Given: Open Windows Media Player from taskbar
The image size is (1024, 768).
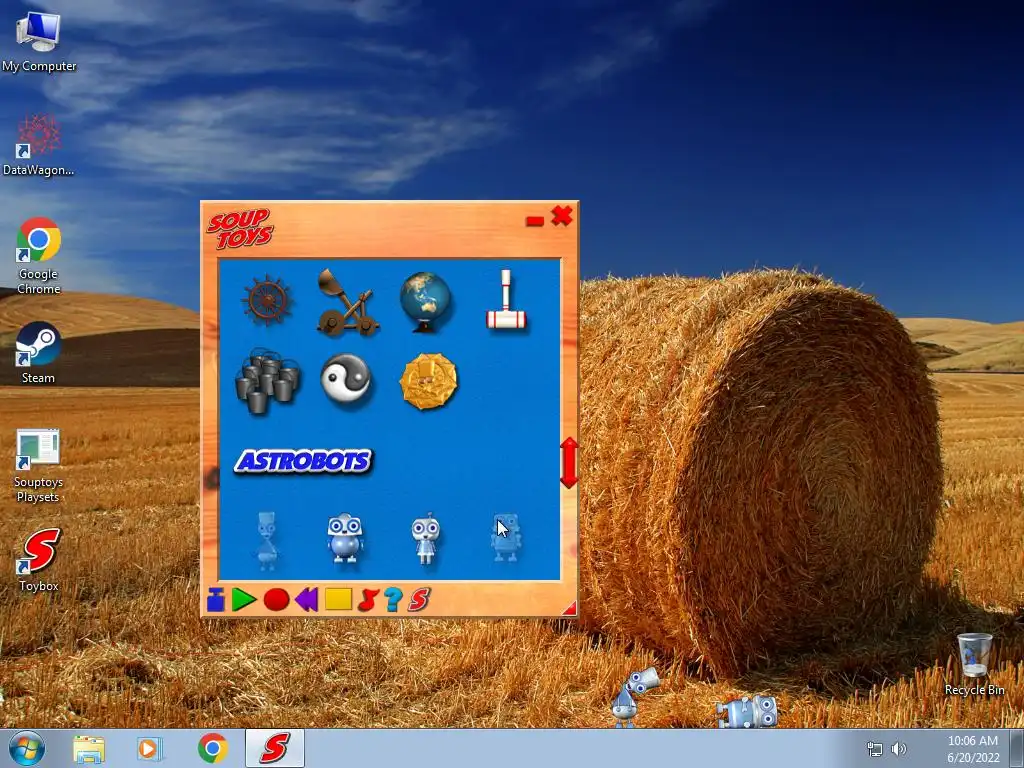Looking at the screenshot, I should pos(150,749).
